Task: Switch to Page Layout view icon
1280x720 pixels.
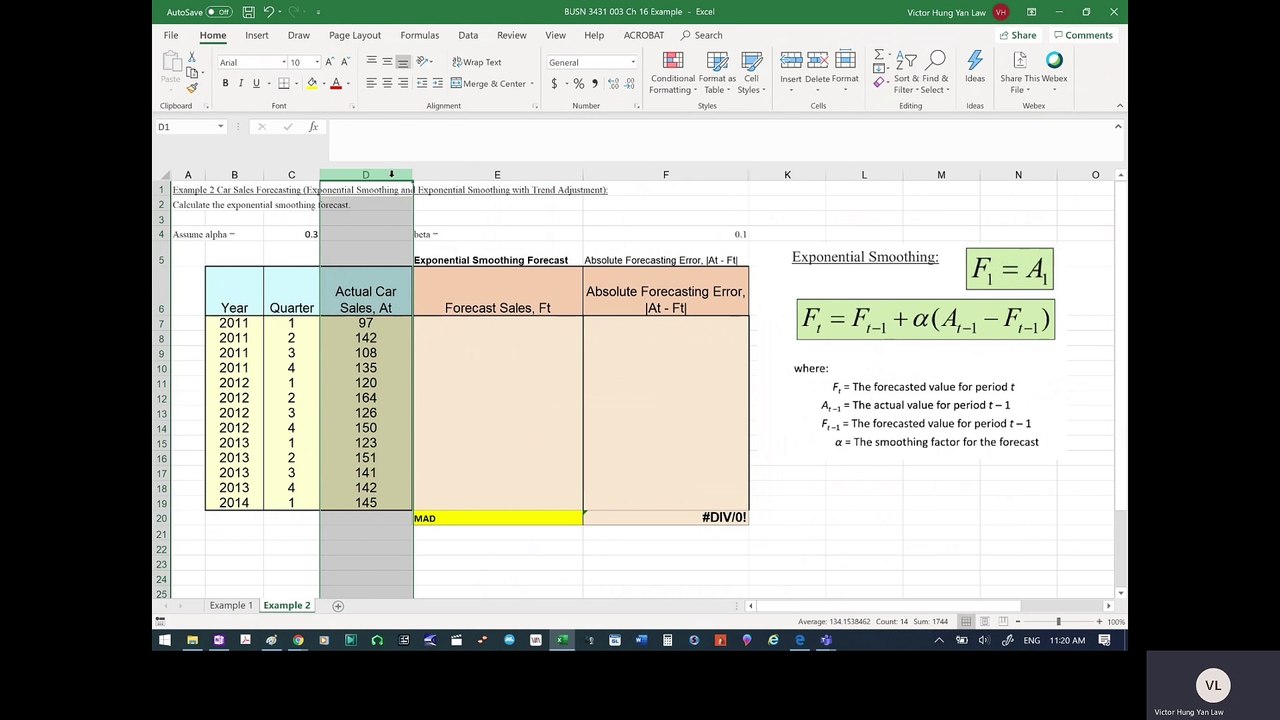Action: 985,622
